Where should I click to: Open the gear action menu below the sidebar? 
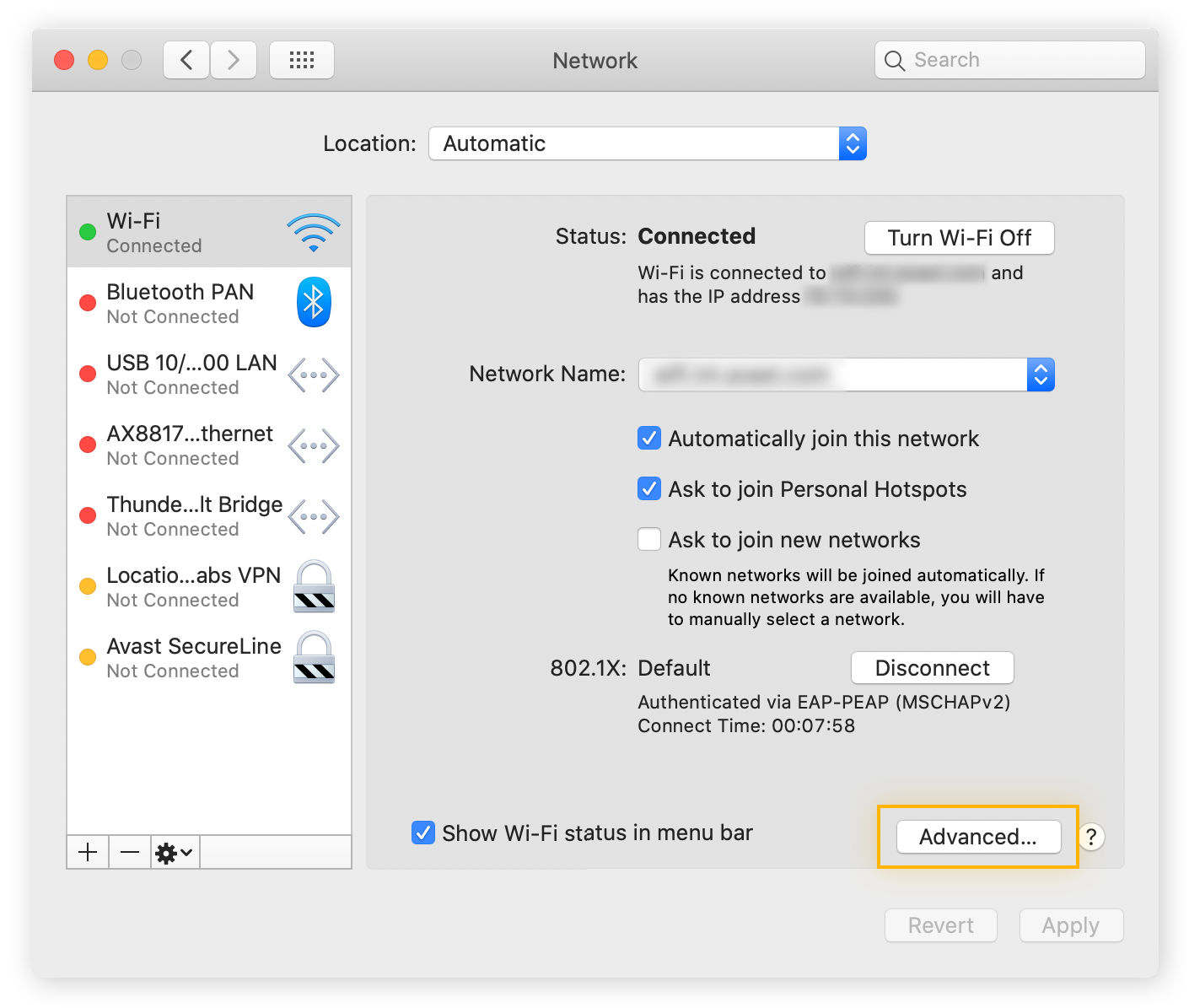click(168, 852)
